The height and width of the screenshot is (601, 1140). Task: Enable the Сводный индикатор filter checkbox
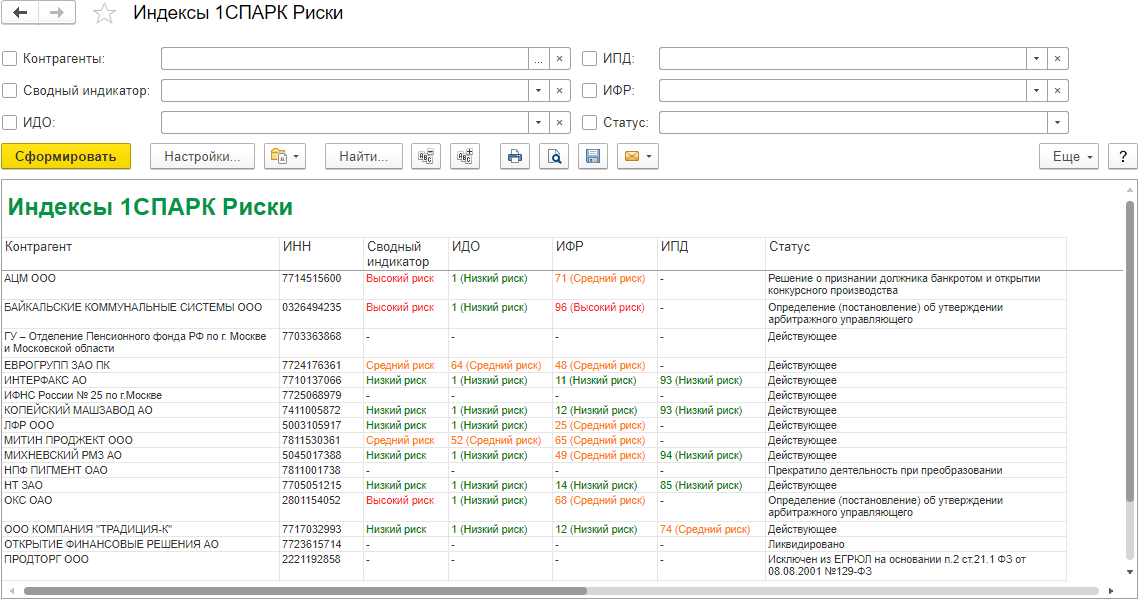point(9,91)
